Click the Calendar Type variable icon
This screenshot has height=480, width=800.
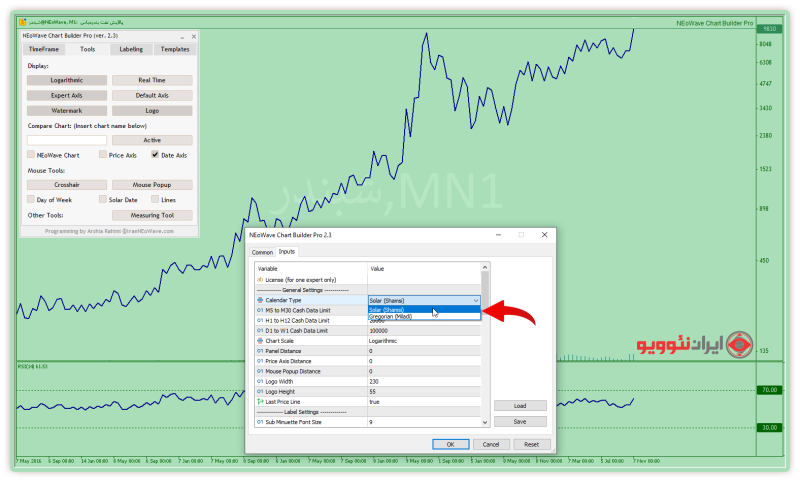260,300
